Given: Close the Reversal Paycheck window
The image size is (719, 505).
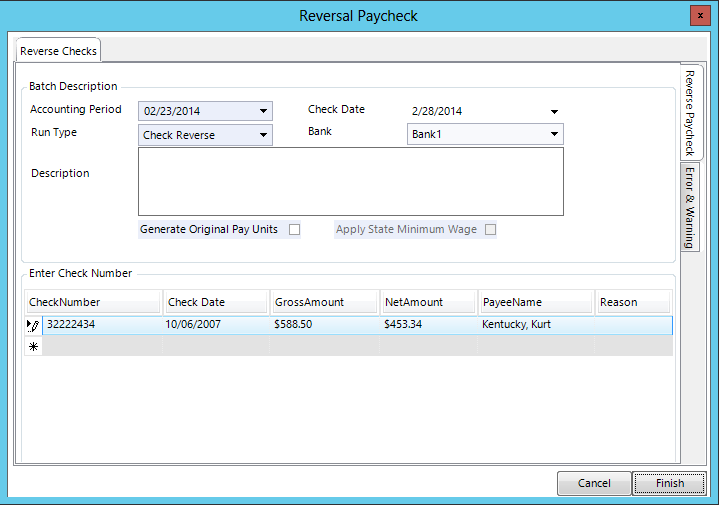Looking at the screenshot, I should pyautogui.click(x=700, y=16).
